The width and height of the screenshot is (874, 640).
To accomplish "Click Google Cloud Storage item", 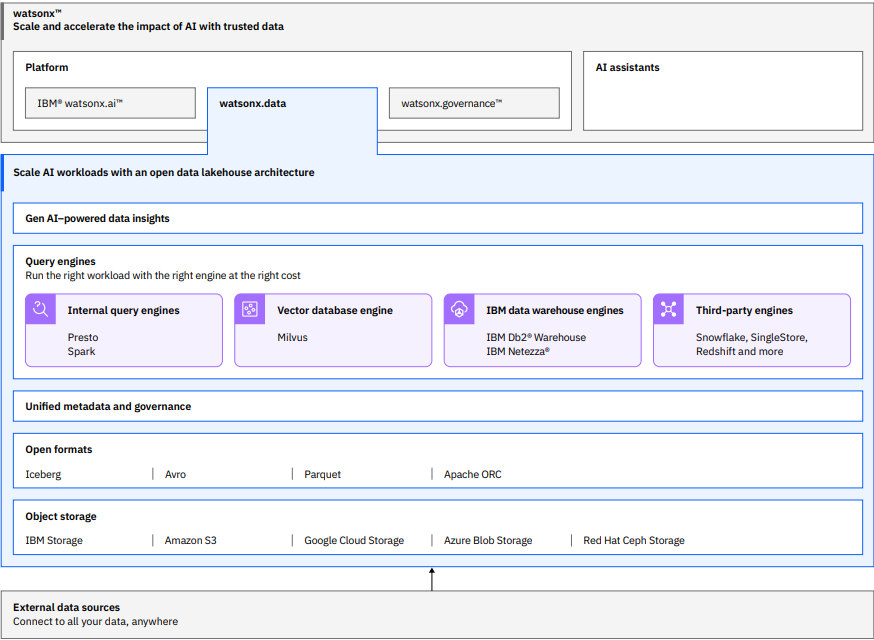I will (x=354, y=540).
